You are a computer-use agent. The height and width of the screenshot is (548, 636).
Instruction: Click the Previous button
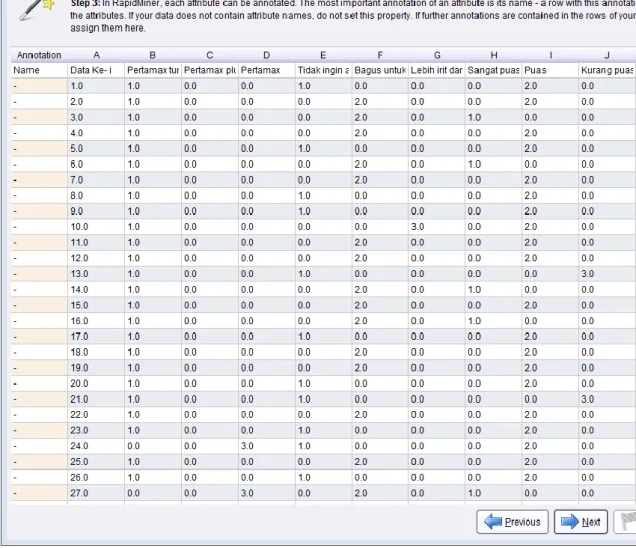pyautogui.click(x=512, y=522)
